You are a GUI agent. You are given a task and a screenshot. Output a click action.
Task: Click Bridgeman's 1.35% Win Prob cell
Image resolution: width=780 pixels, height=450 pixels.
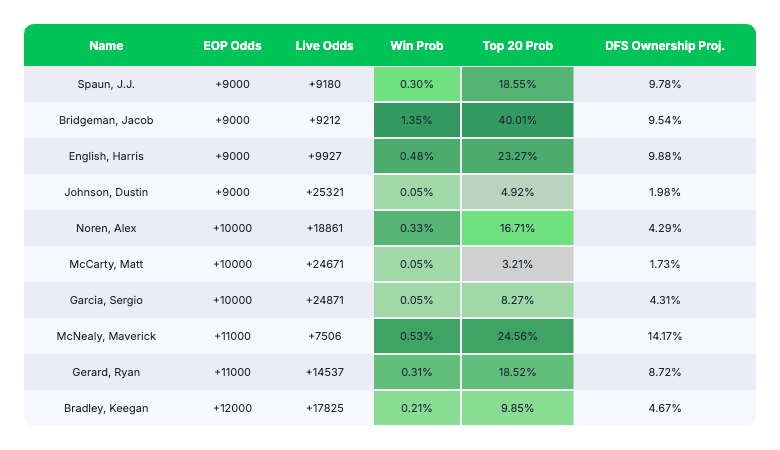pyautogui.click(x=416, y=120)
